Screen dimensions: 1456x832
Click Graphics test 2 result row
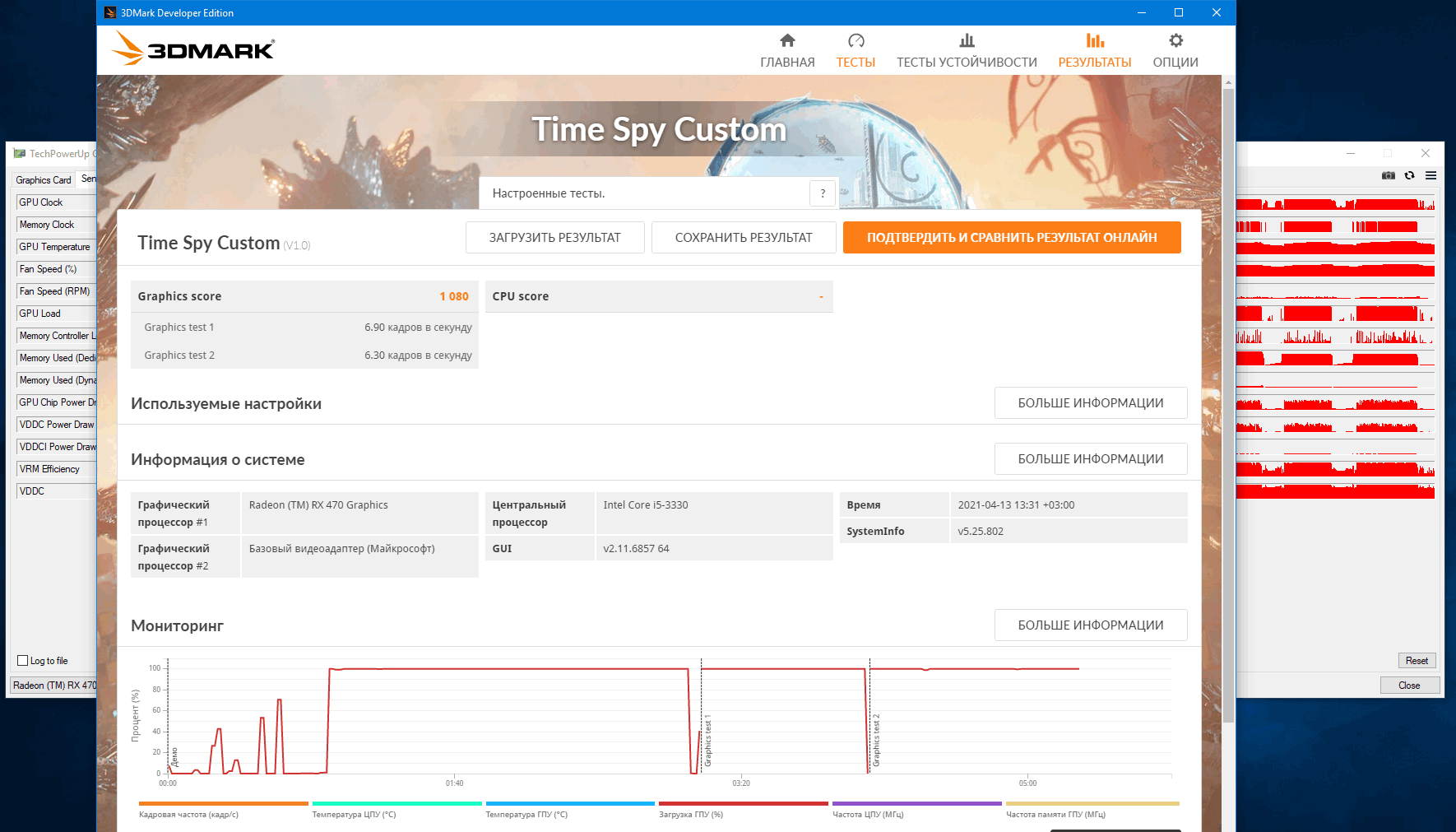tap(304, 355)
